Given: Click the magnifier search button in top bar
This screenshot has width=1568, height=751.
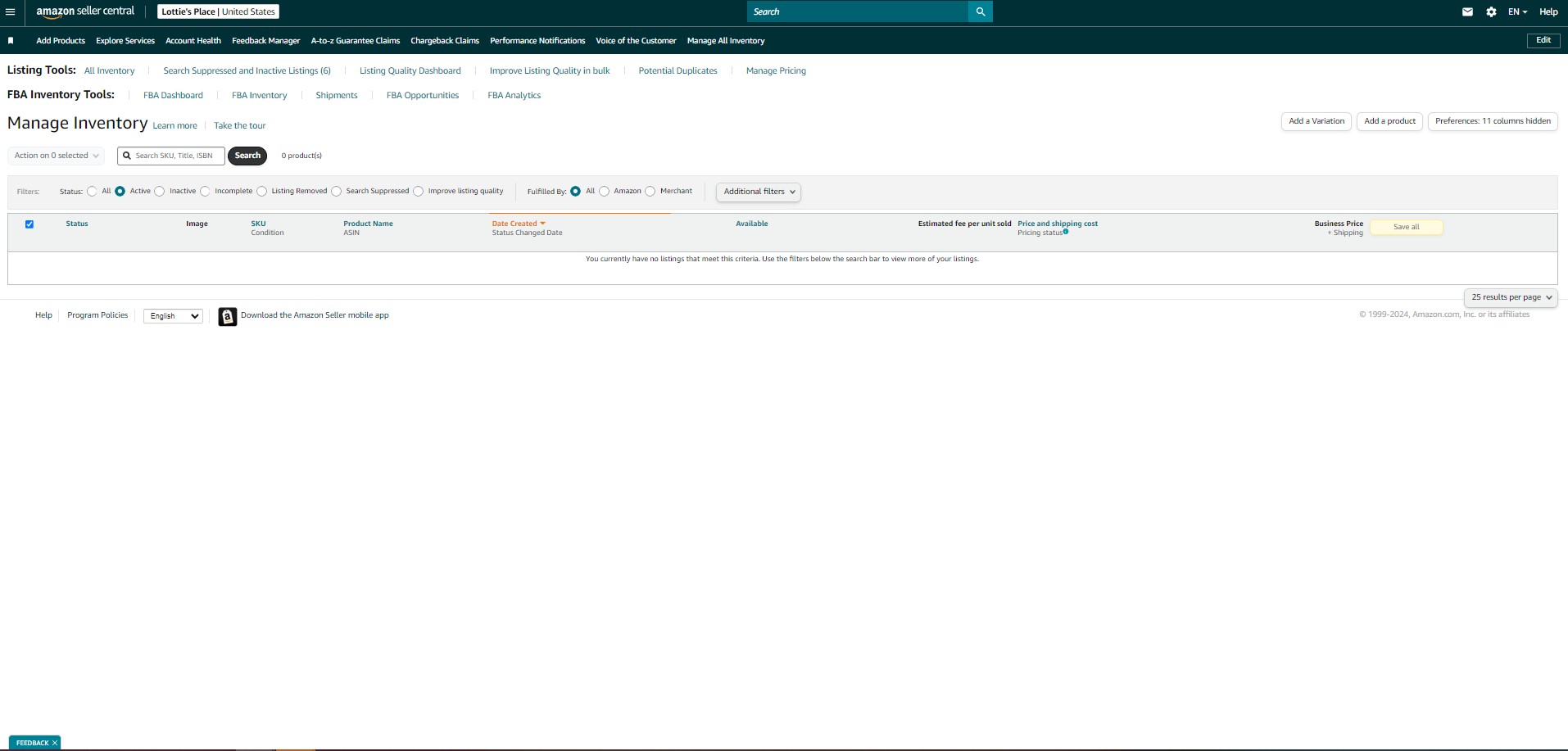Looking at the screenshot, I should [981, 11].
